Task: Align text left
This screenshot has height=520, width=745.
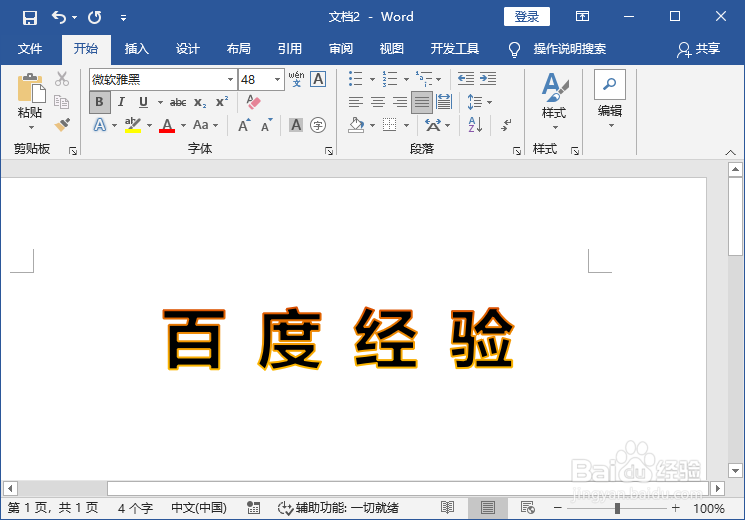Action: coord(355,102)
